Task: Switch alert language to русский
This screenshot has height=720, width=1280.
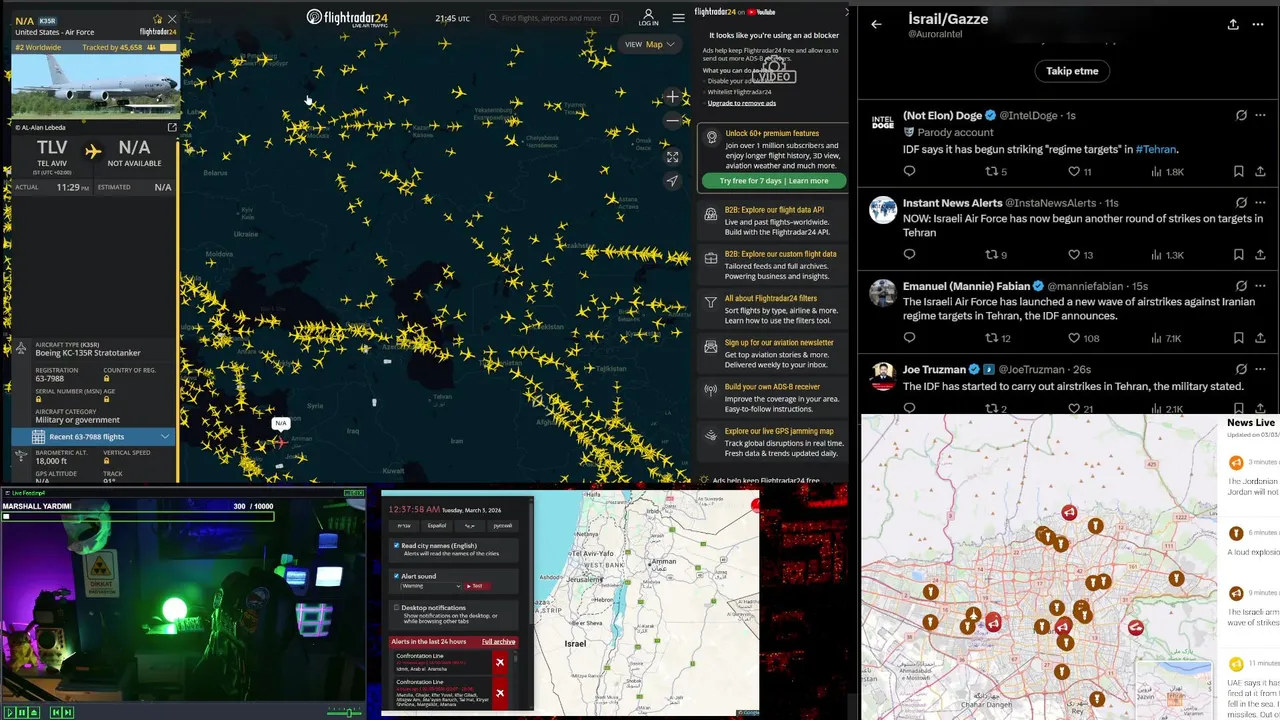Action: click(502, 525)
